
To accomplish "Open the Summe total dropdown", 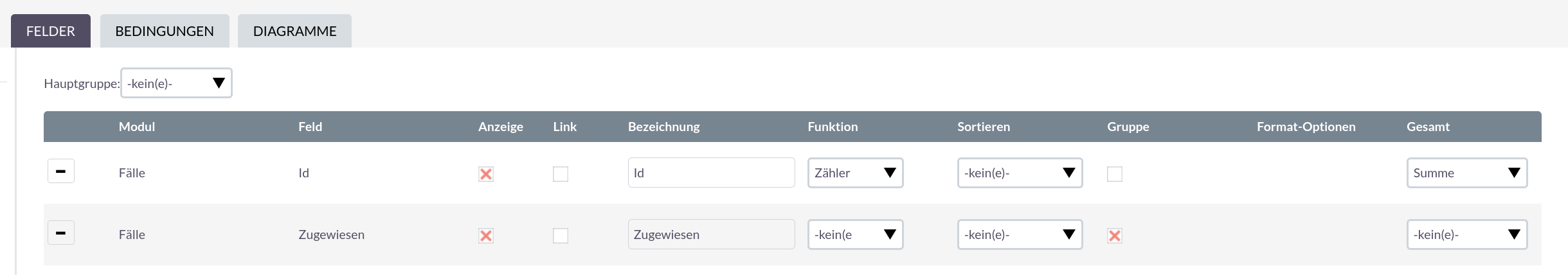I will coord(1466,173).
